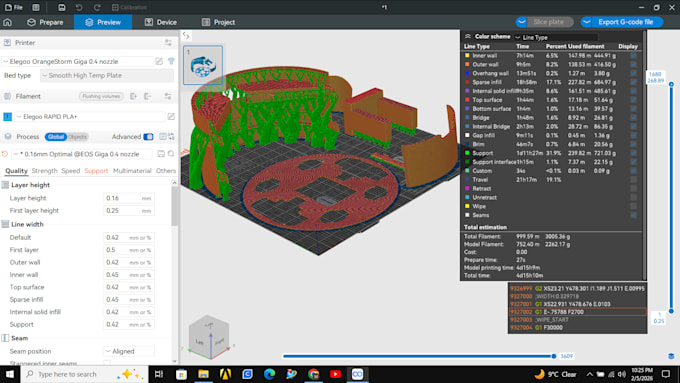Image resolution: width=680 pixels, height=383 pixels.
Task: Open Windows Start menu
Action: (x=10, y=374)
